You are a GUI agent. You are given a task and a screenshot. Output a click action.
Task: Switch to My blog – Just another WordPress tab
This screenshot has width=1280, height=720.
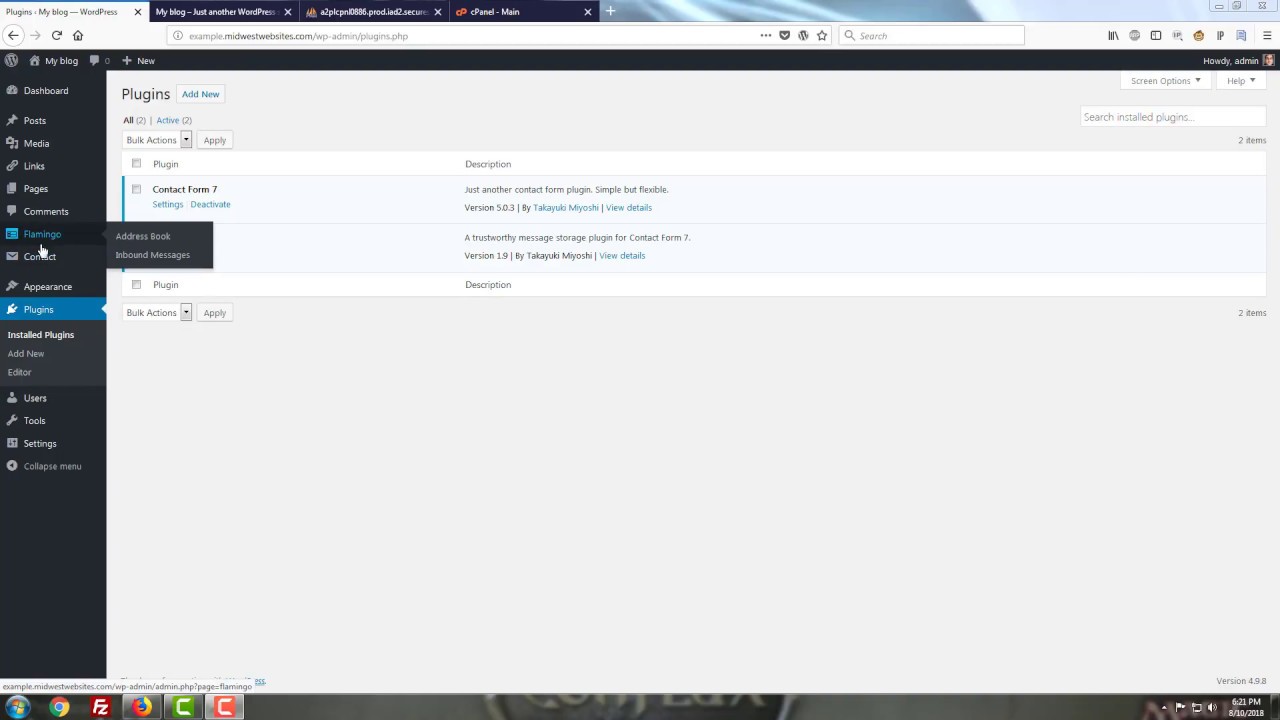pos(224,12)
